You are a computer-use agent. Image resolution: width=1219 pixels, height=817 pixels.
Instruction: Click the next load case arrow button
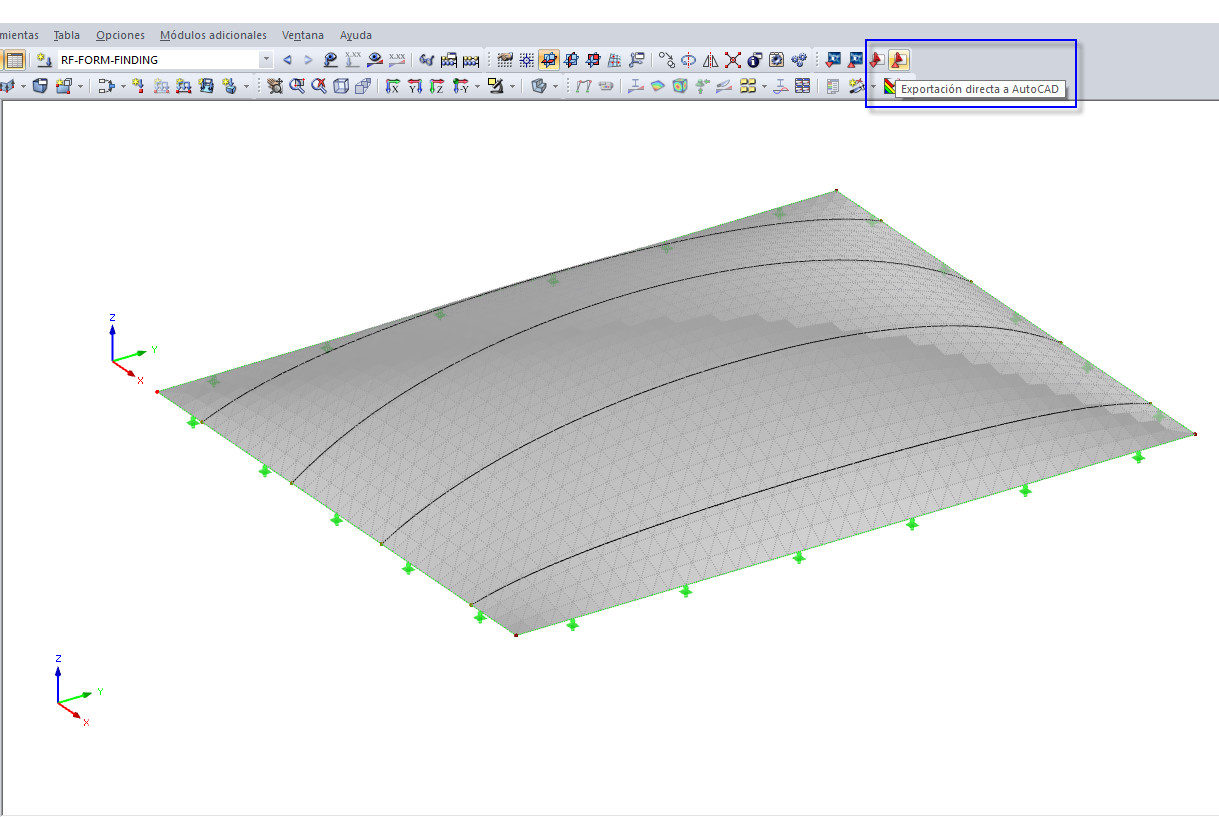pyautogui.click(x=308, y=58)
